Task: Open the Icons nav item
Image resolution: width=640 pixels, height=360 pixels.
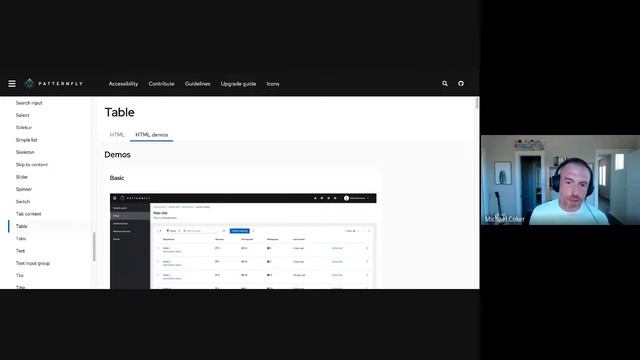Action: pos(273,84)
